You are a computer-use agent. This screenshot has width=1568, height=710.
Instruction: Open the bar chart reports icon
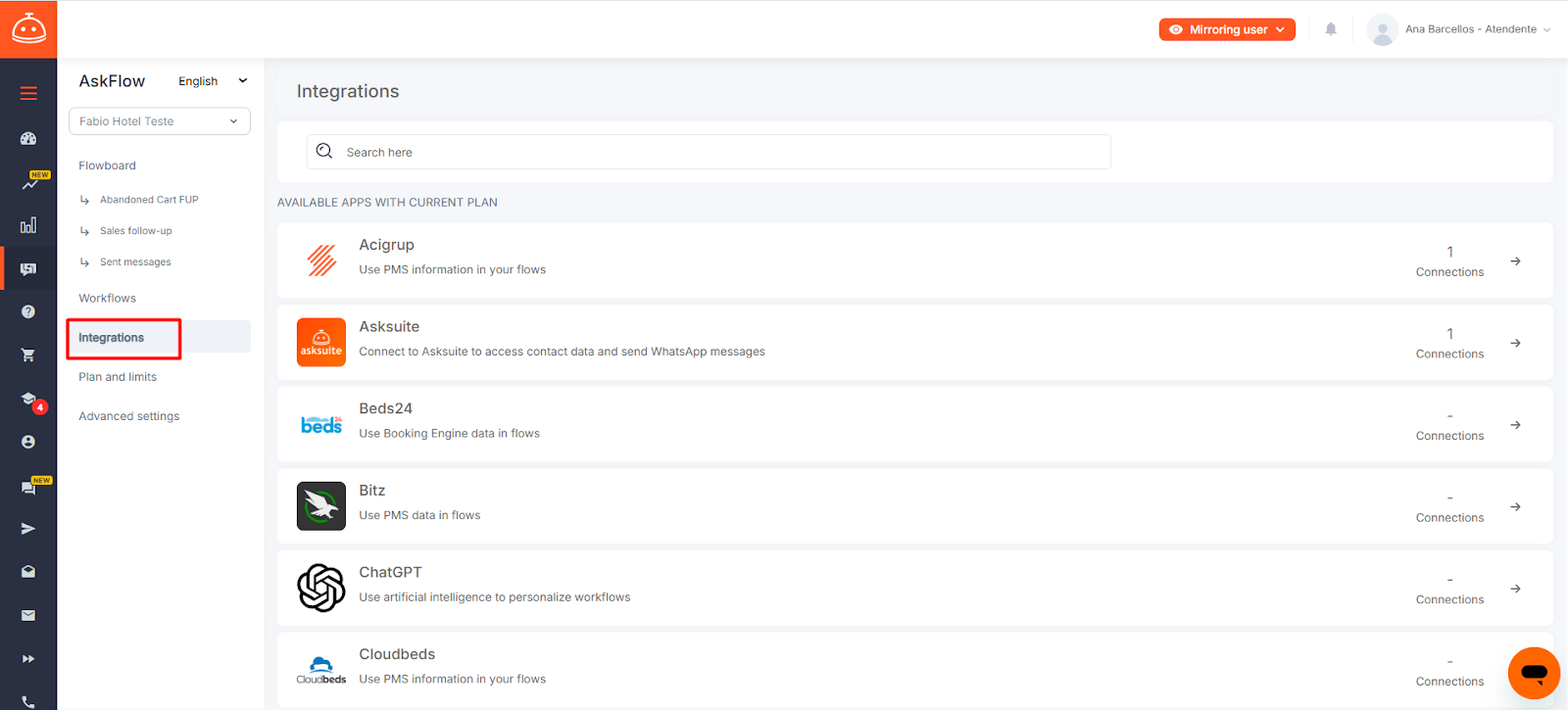point(28,225)
